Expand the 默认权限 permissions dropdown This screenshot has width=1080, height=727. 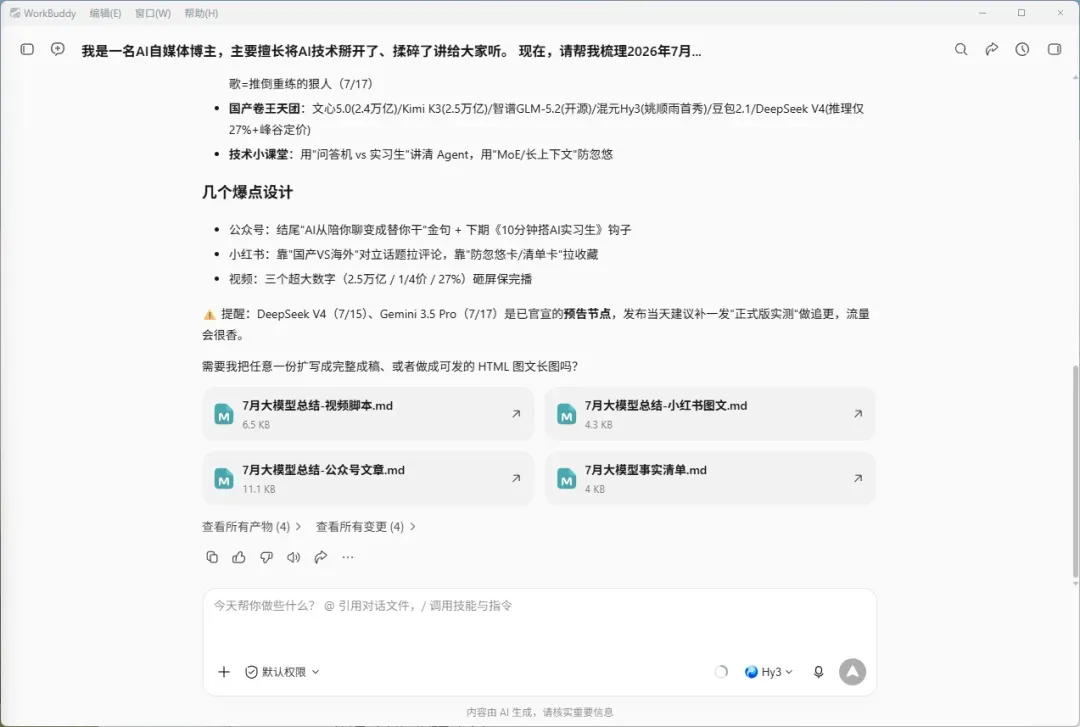click(x=282, y=671)
